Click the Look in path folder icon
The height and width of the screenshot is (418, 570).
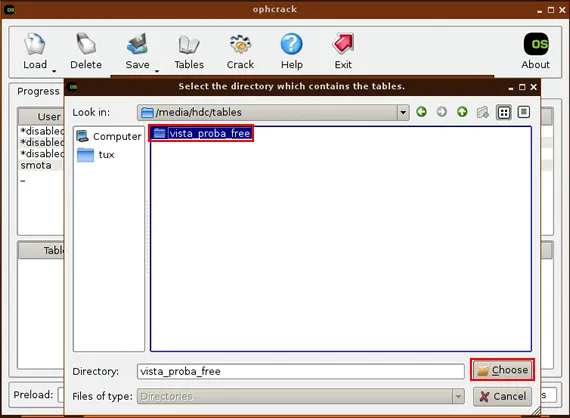[x=147, y=112]
